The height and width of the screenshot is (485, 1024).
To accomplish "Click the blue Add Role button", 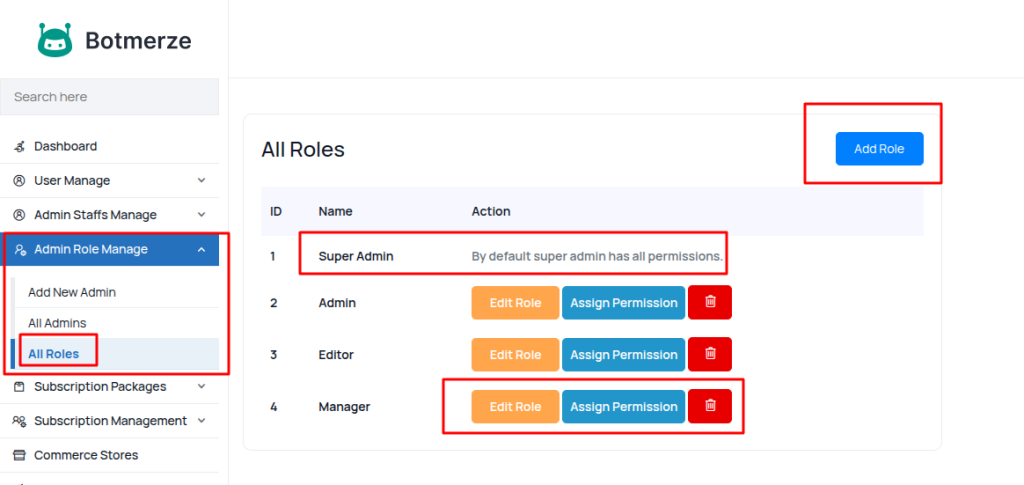I will 879,149.
